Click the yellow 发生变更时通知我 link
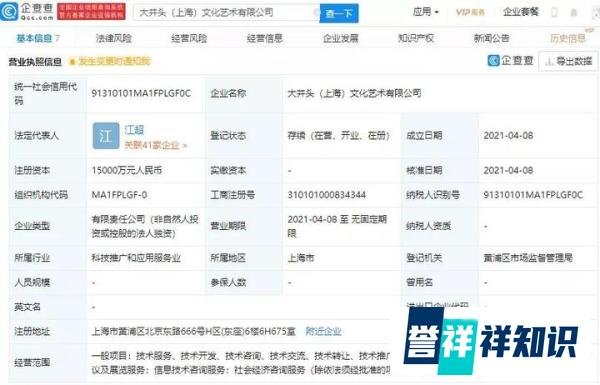Image resolution: width=600 pixels, height=385 pixels. click(110, 61)
